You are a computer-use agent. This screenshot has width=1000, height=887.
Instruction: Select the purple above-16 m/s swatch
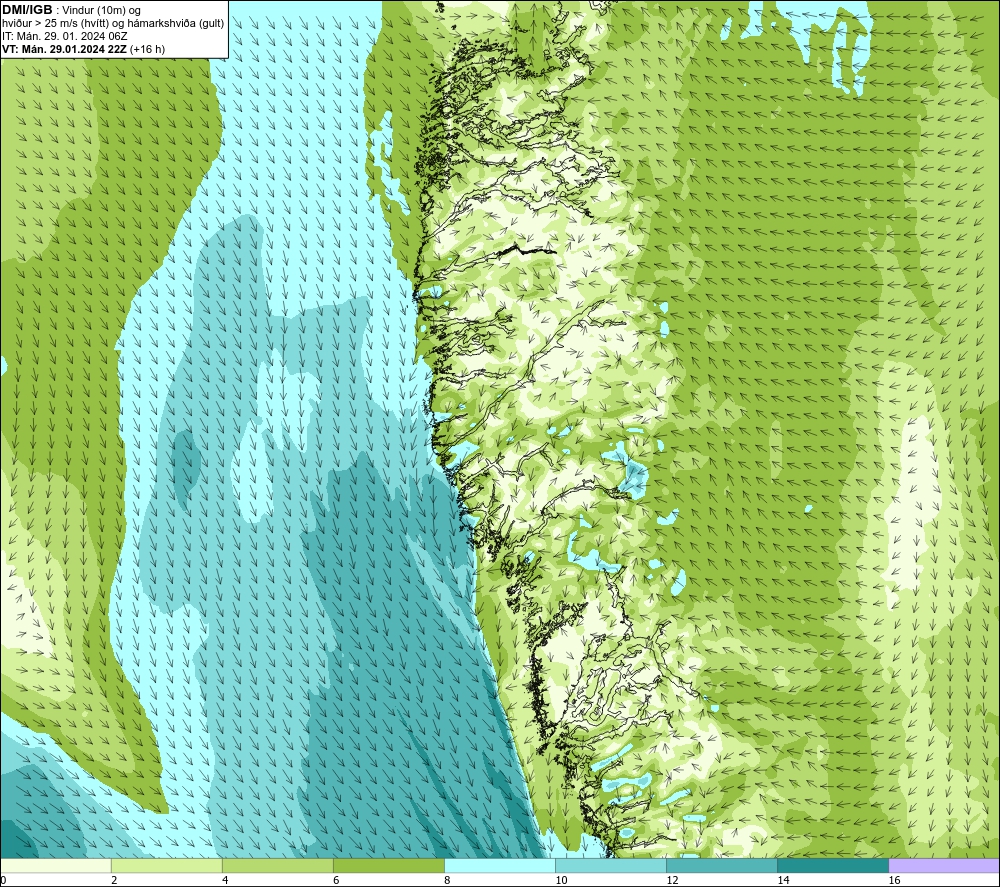point(944,866)
